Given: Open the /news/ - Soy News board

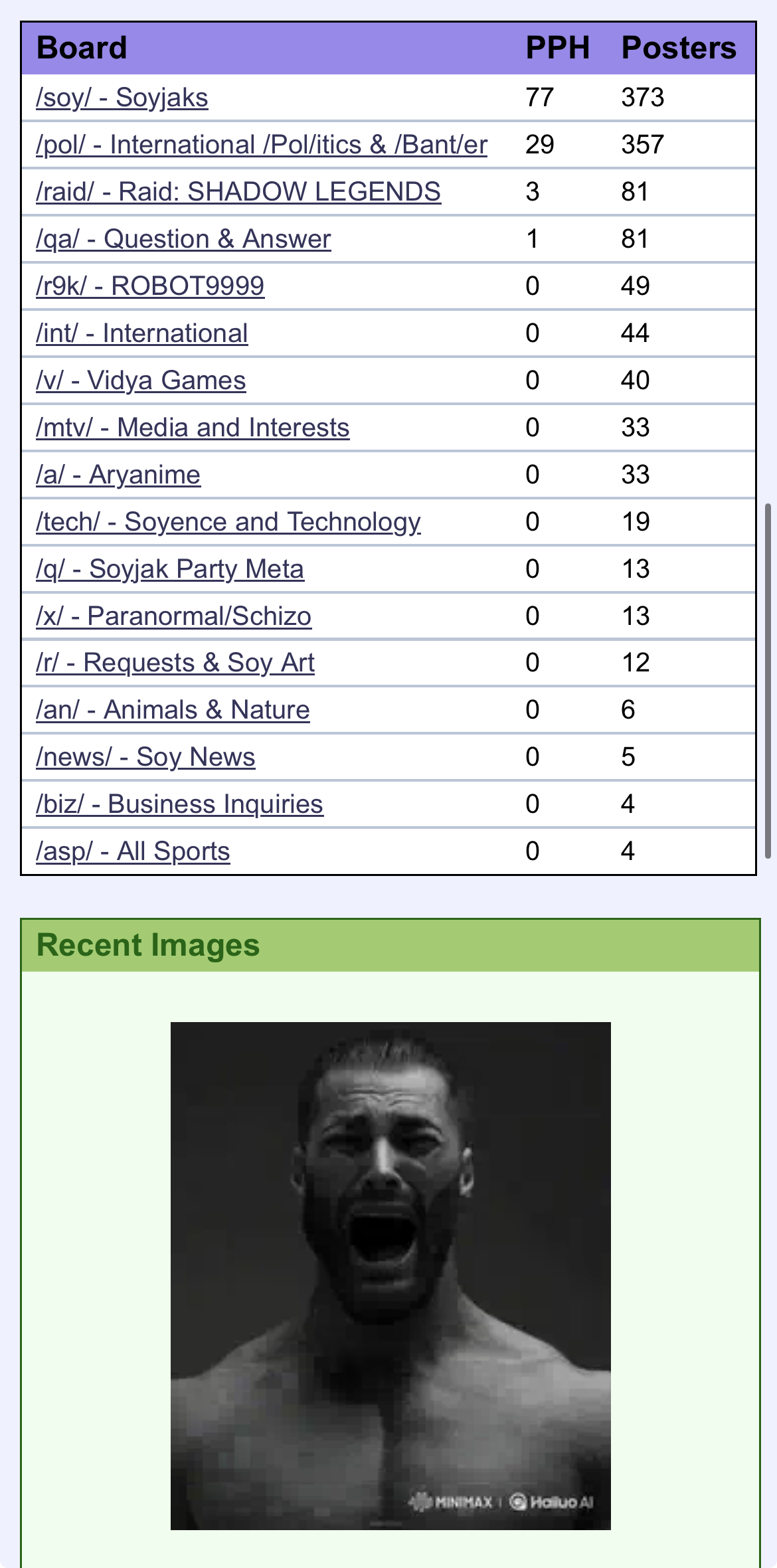Looking at the screenshot, I should click(145, 757).
